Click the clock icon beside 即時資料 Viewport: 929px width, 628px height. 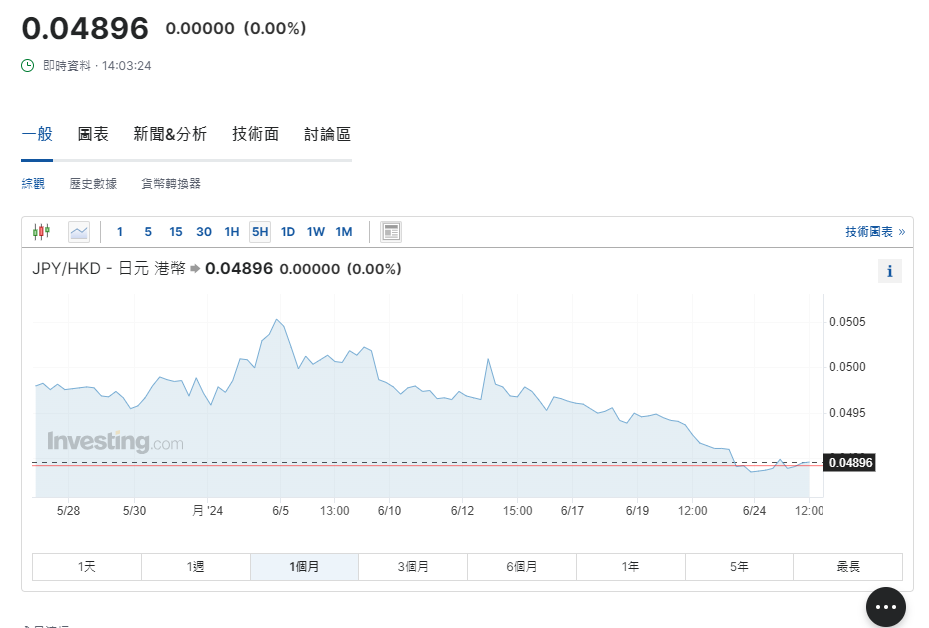click(28, 66)
